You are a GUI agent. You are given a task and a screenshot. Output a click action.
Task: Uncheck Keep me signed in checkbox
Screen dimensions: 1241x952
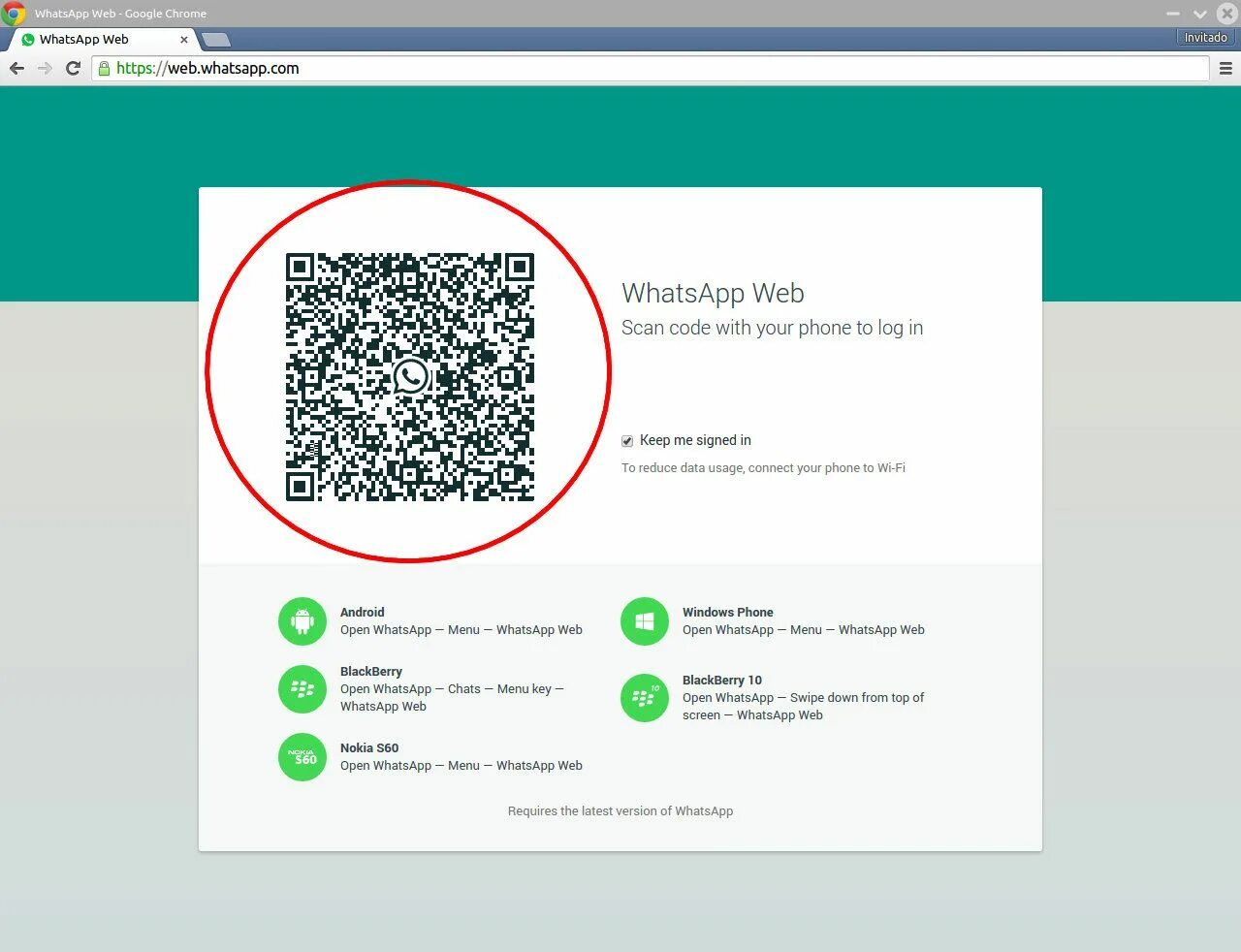(627, 441)
